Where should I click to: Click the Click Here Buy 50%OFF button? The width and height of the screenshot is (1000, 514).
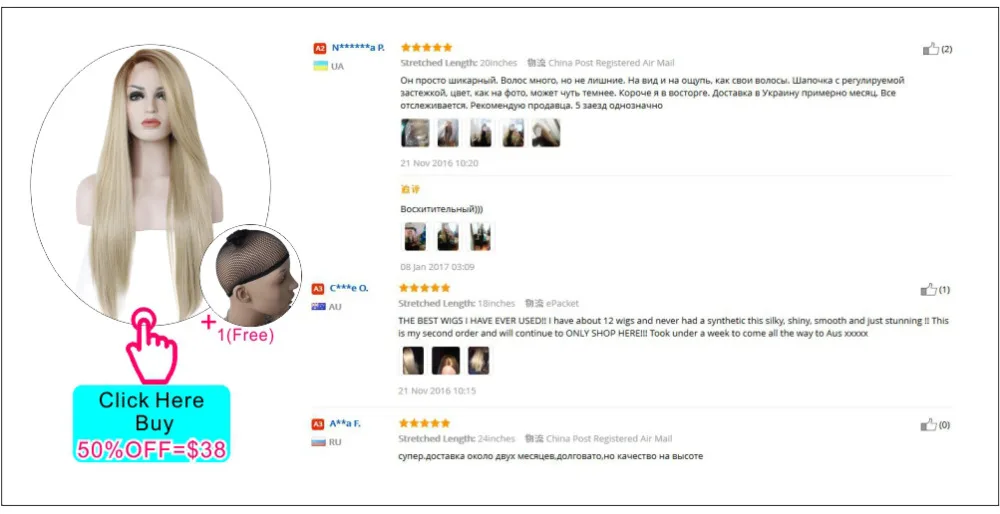point(151,423)
